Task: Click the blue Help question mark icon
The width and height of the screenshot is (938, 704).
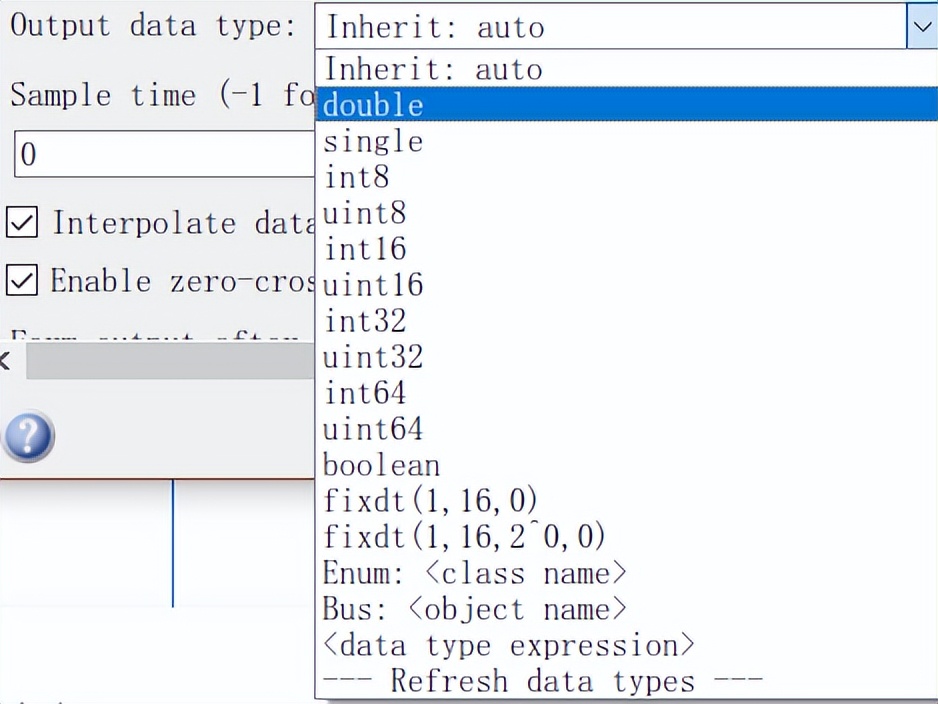Action: [29, 437]
